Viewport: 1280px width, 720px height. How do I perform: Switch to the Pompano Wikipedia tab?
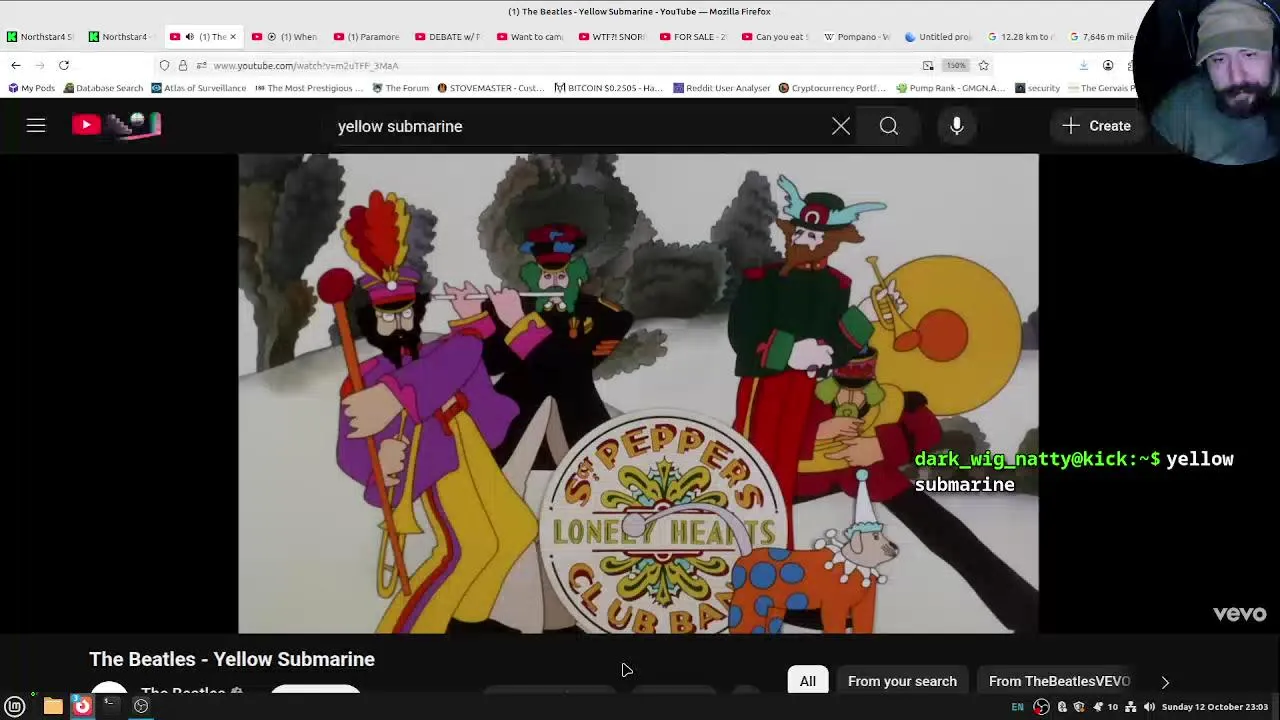[857, 37]
